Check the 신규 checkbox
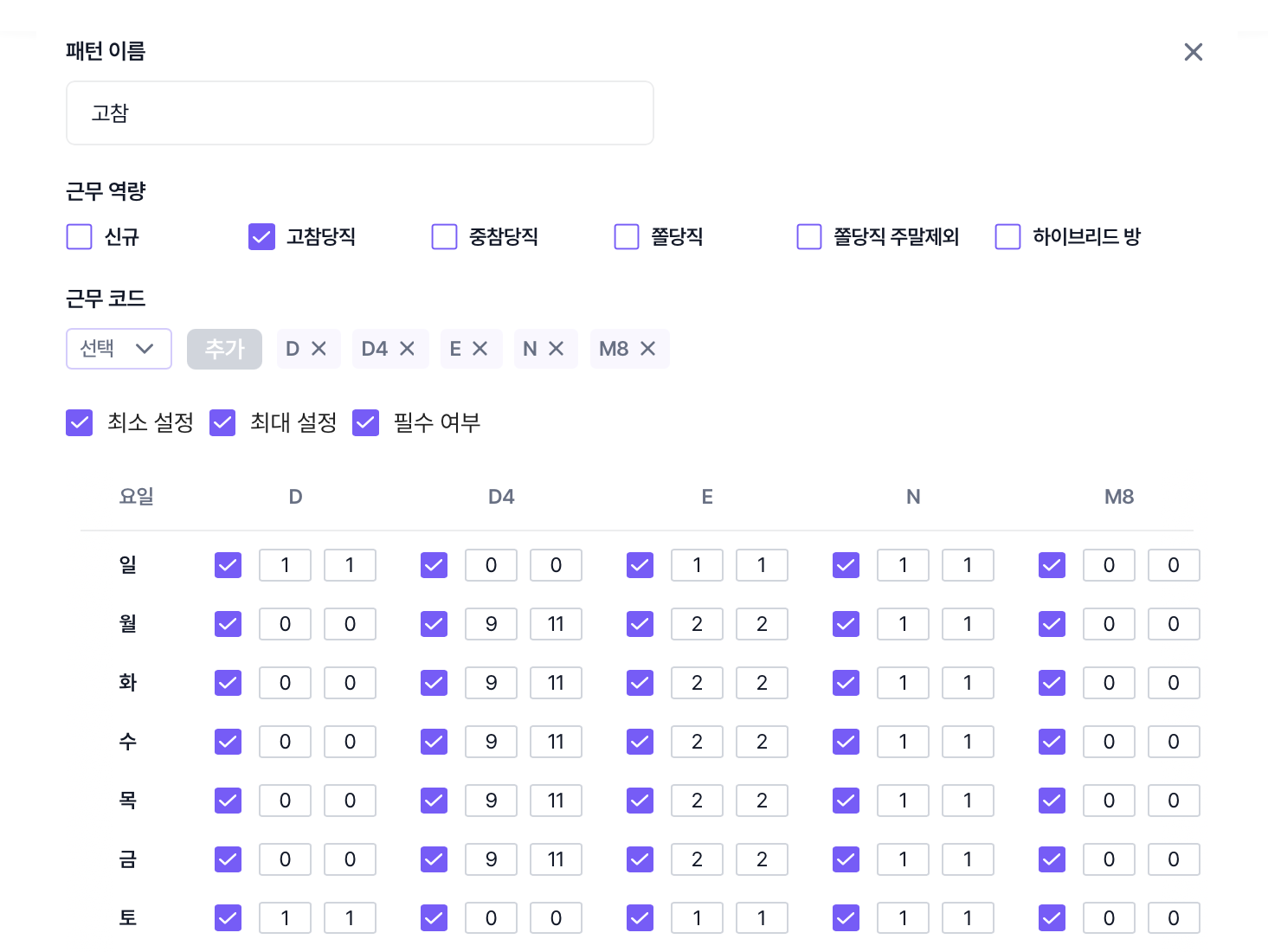1268x952 pixels. (x=80, y=237)
